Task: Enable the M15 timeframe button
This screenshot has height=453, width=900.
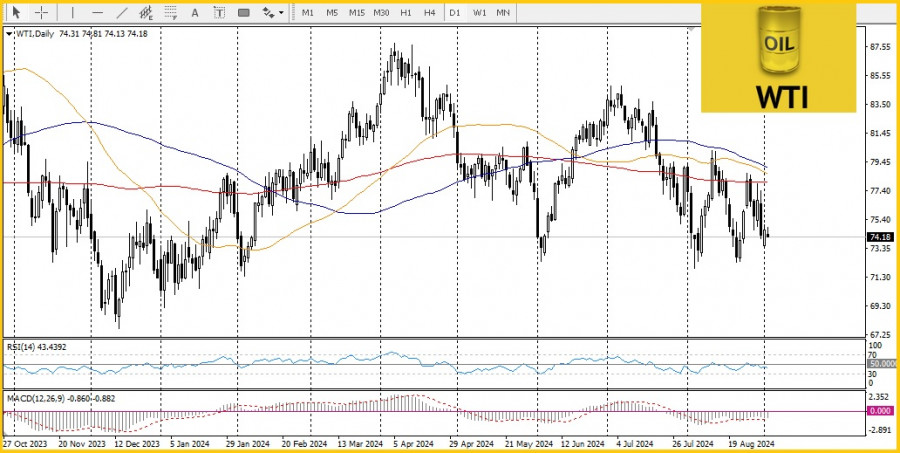Action: 356,13
